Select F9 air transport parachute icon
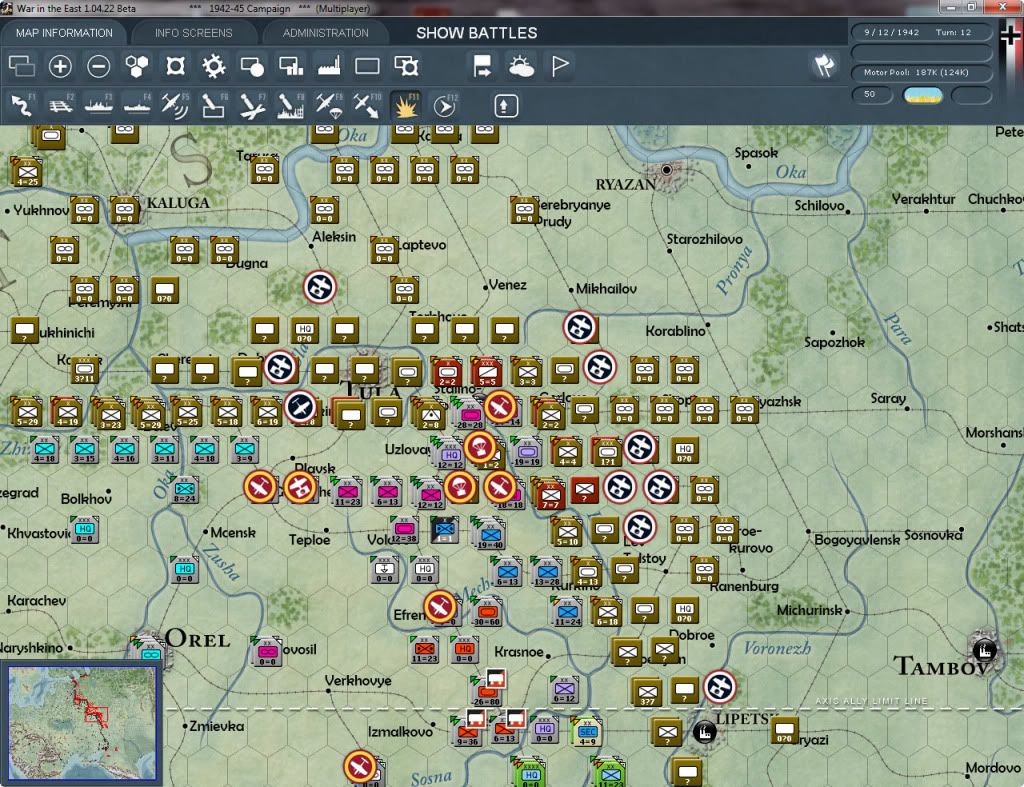1024x787 pixels. [328, 106]
